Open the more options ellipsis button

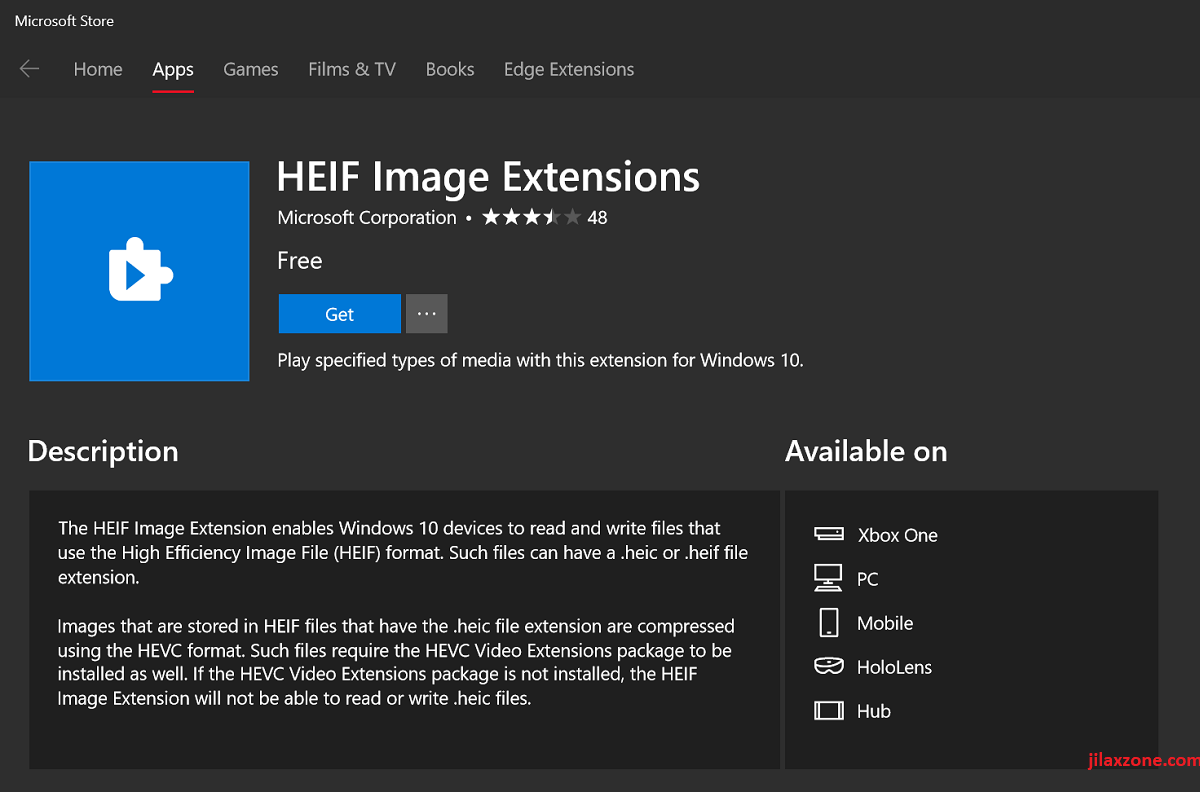(427, 314)
